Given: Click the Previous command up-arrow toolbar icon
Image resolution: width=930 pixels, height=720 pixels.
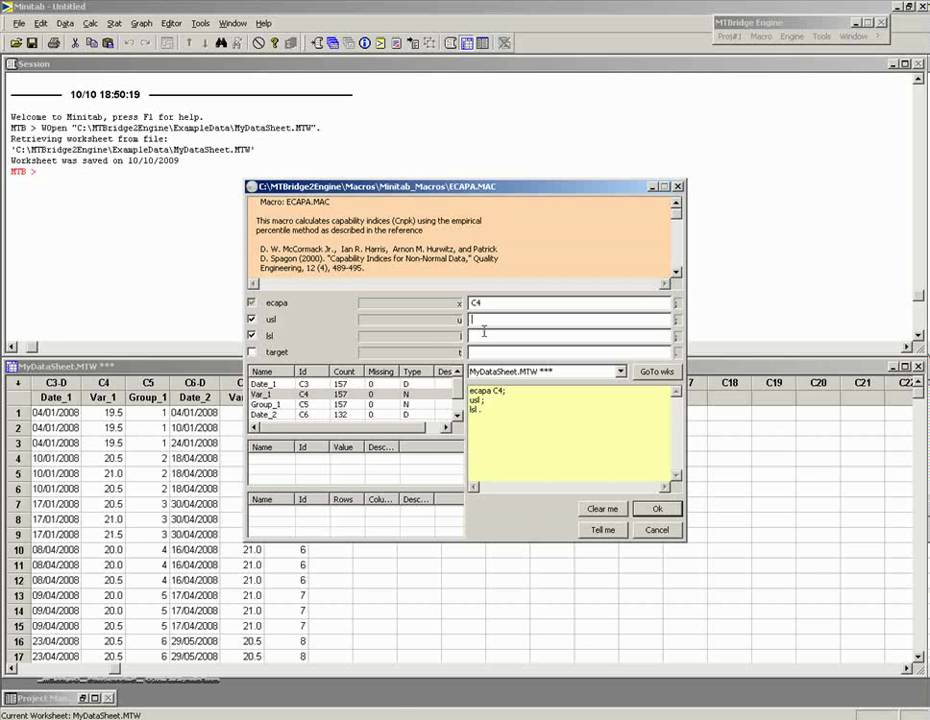Looking at the screenshot, I should click(x=189, y=43).
